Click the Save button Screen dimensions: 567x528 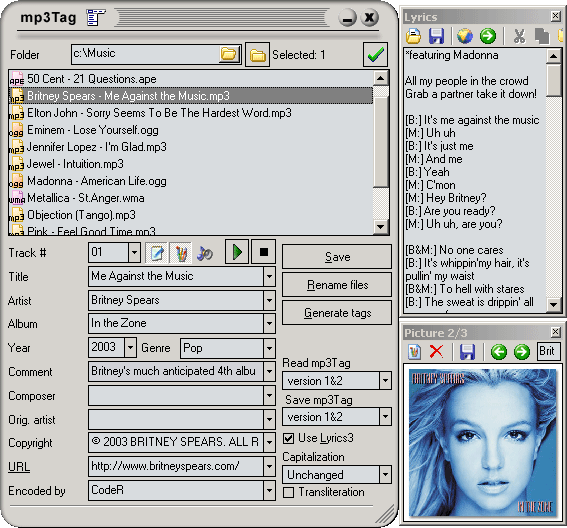[x=337, y=257]
